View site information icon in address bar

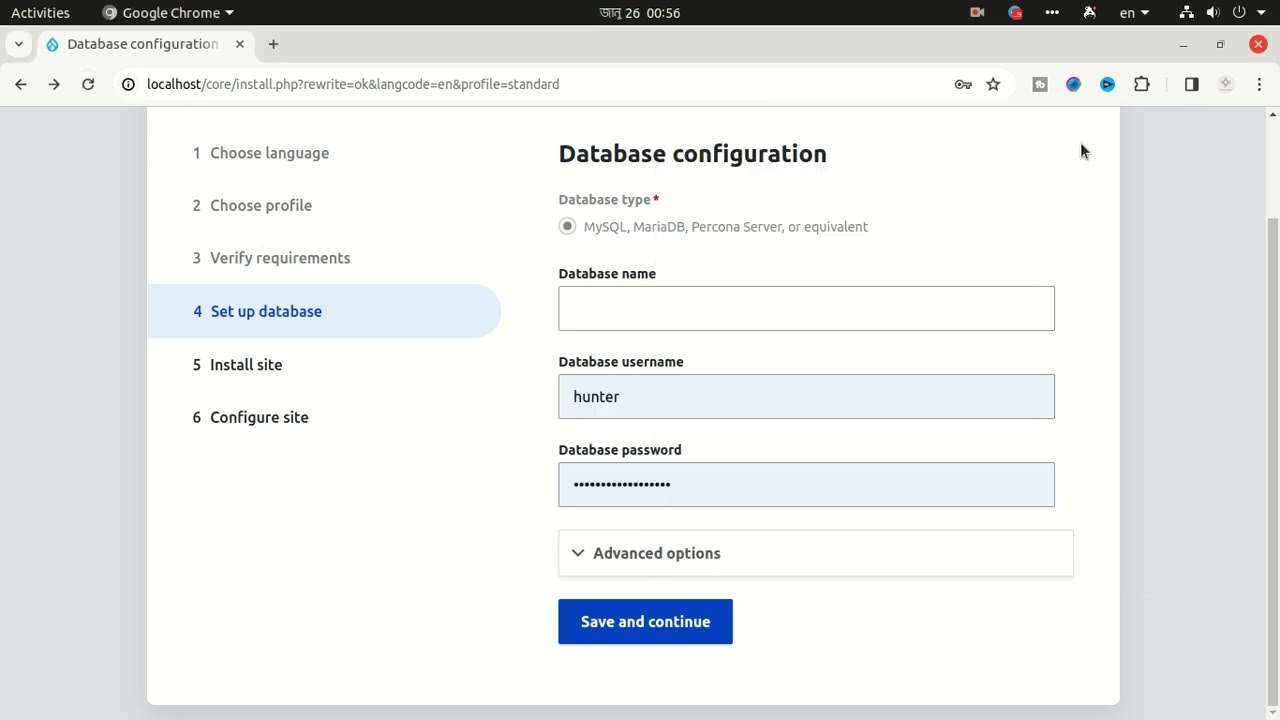128,85
